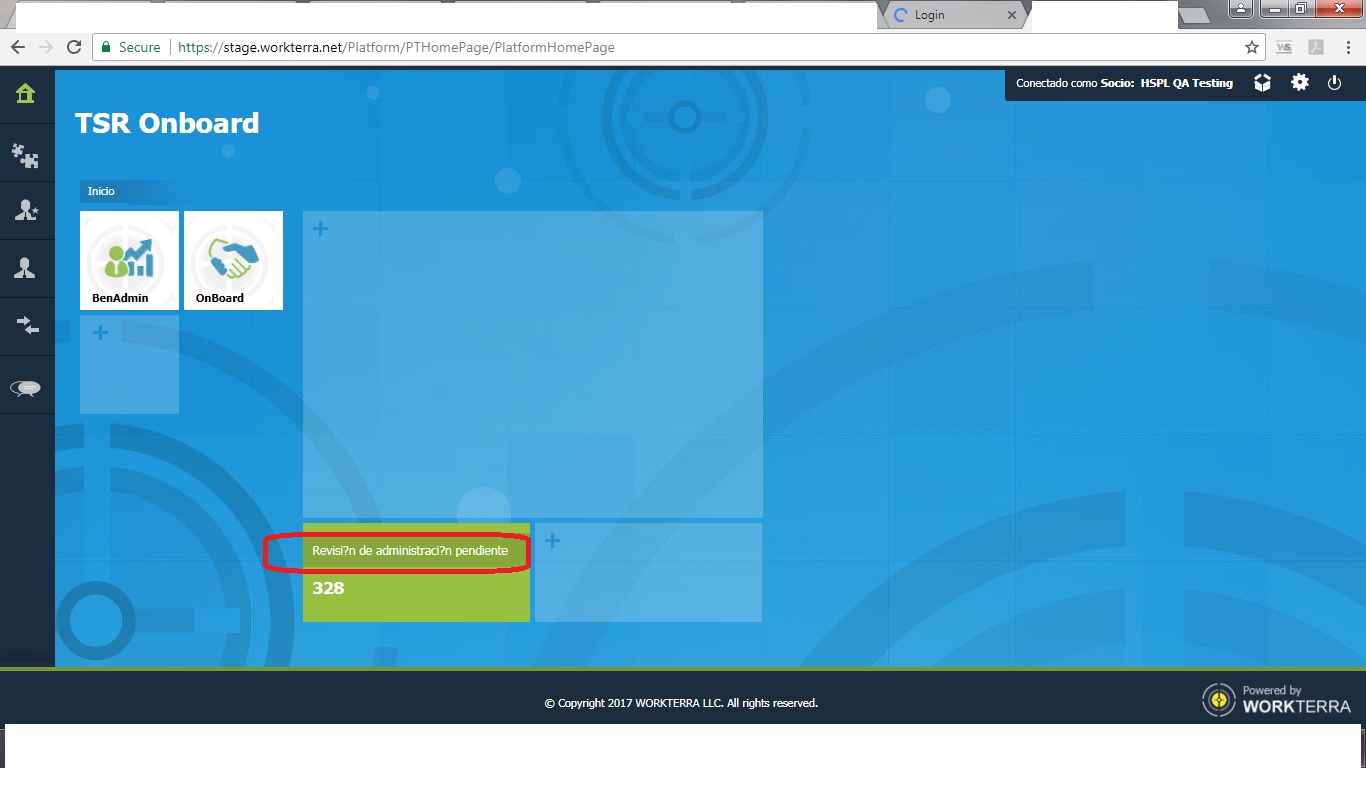Click plus in the large empty widget
Image resolution: width=1366 pixels, height=812 pixels.
coord(320,229)
